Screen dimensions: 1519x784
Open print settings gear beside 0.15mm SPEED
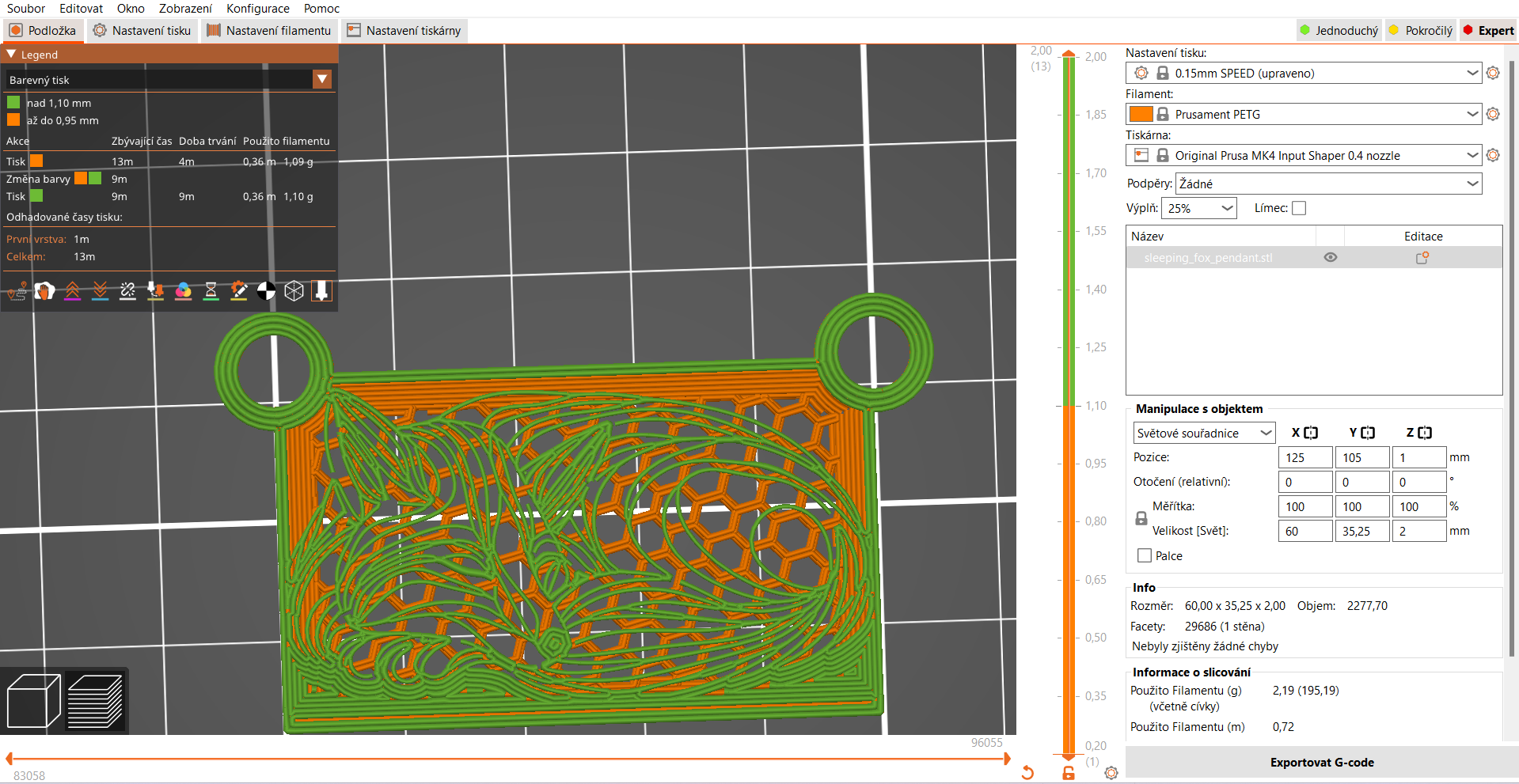point(1493,73)
